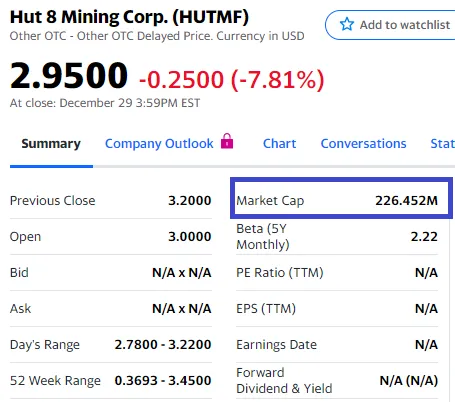Click the Day's Range value 2.7800 - 3.2200

[x=163, y=345]
